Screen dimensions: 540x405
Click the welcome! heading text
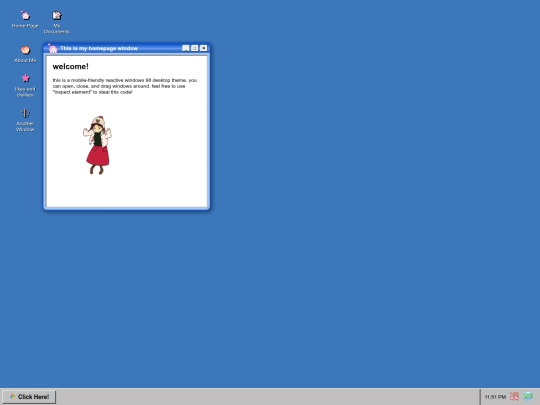pyautogui.click(x=71, y=66)
